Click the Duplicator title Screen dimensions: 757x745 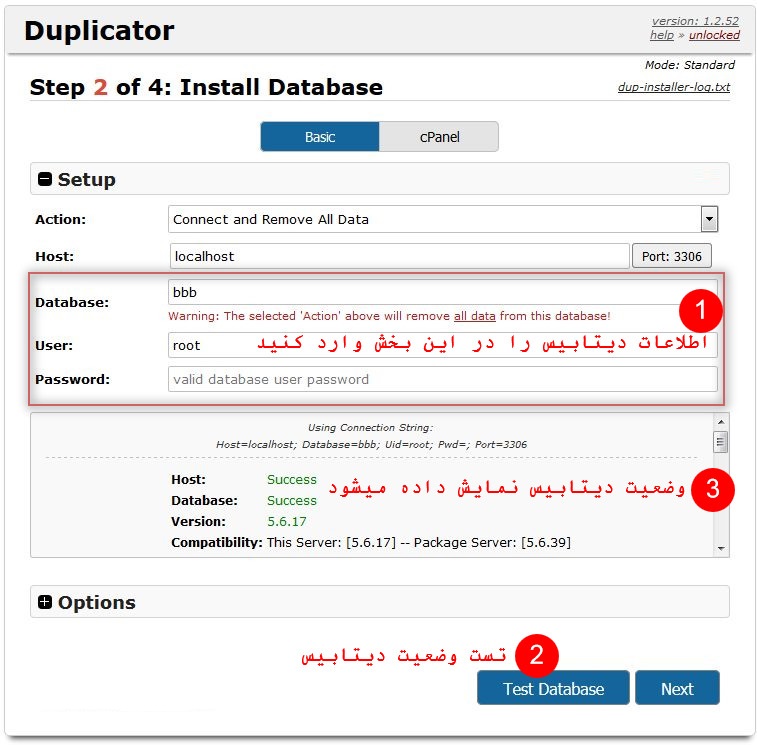(x=99, y=30)
